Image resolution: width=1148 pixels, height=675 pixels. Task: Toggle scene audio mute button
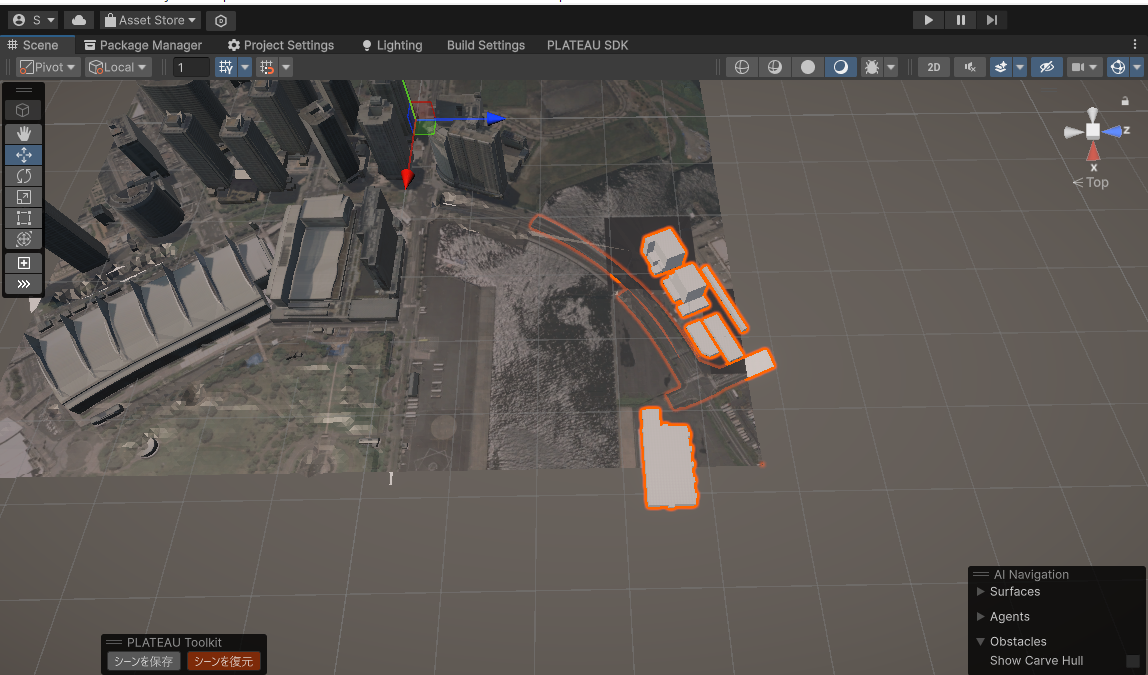(x=968, y=66)
